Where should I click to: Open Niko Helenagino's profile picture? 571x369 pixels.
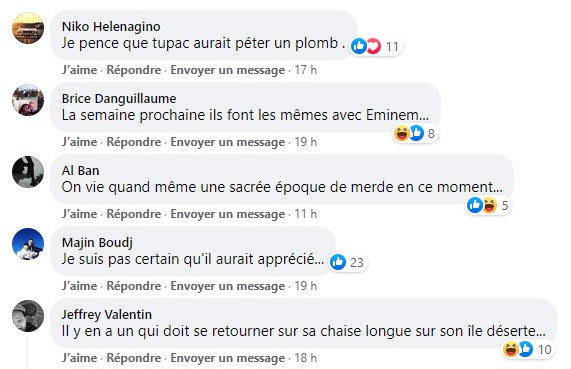pyautogui.click(x=28, y=28)
